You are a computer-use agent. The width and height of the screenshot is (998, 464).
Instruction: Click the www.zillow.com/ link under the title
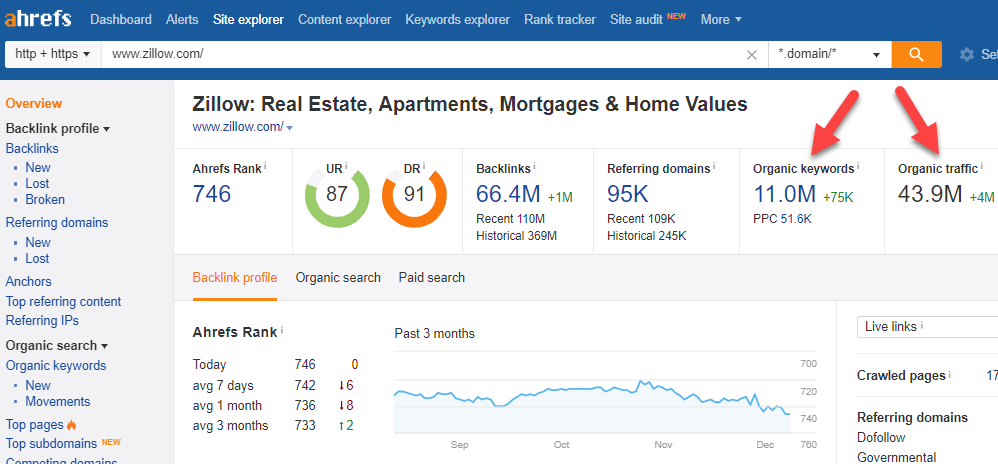click(238, 127)
